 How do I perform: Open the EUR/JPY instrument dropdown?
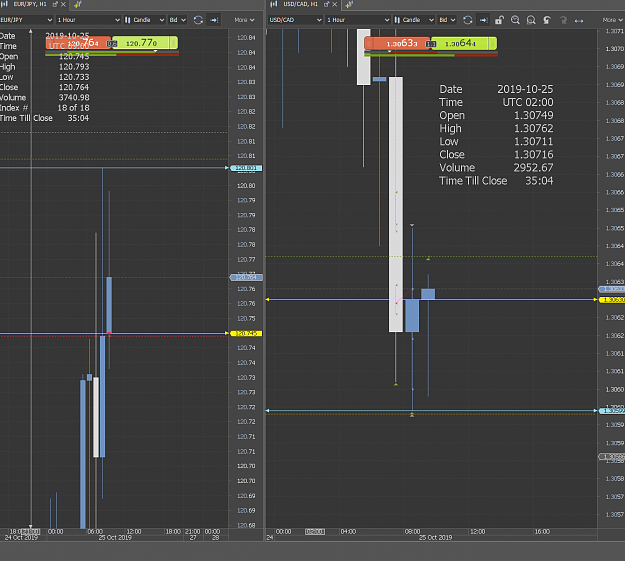point(26,20)
